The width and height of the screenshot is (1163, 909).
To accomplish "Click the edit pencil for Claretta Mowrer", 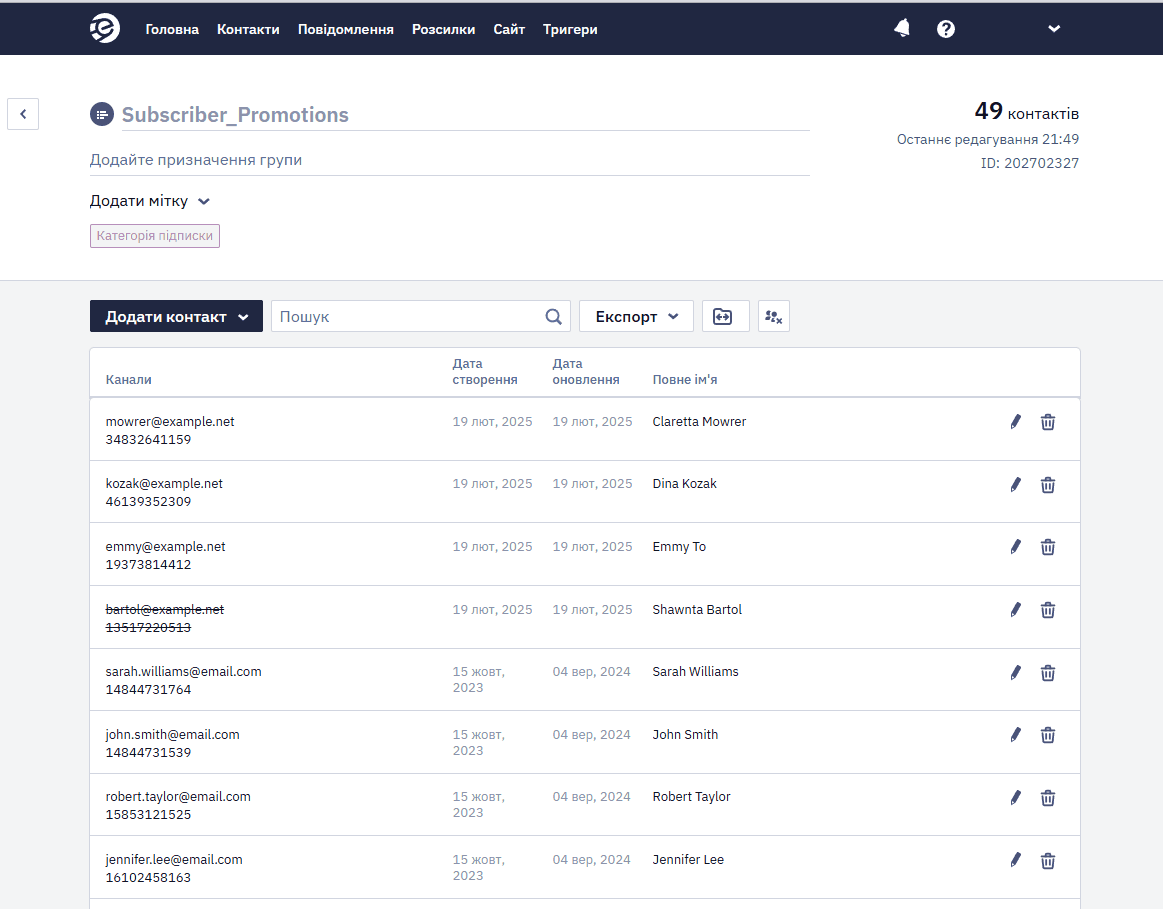I will [x=1015, y=422].
